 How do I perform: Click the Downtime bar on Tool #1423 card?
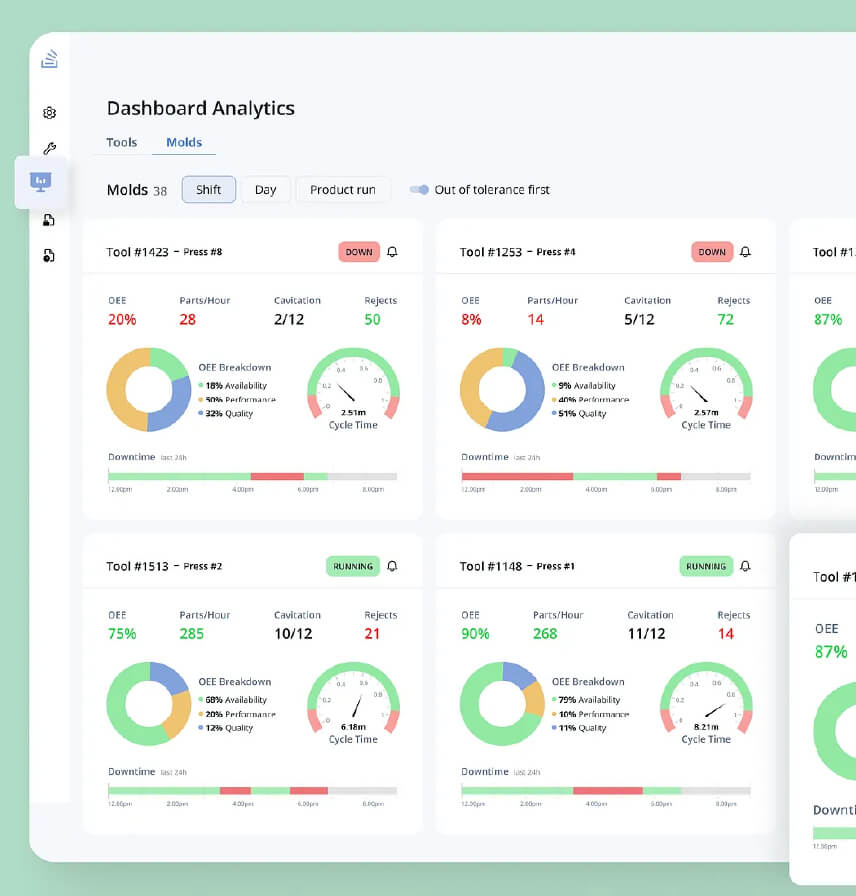pos(250,477)
